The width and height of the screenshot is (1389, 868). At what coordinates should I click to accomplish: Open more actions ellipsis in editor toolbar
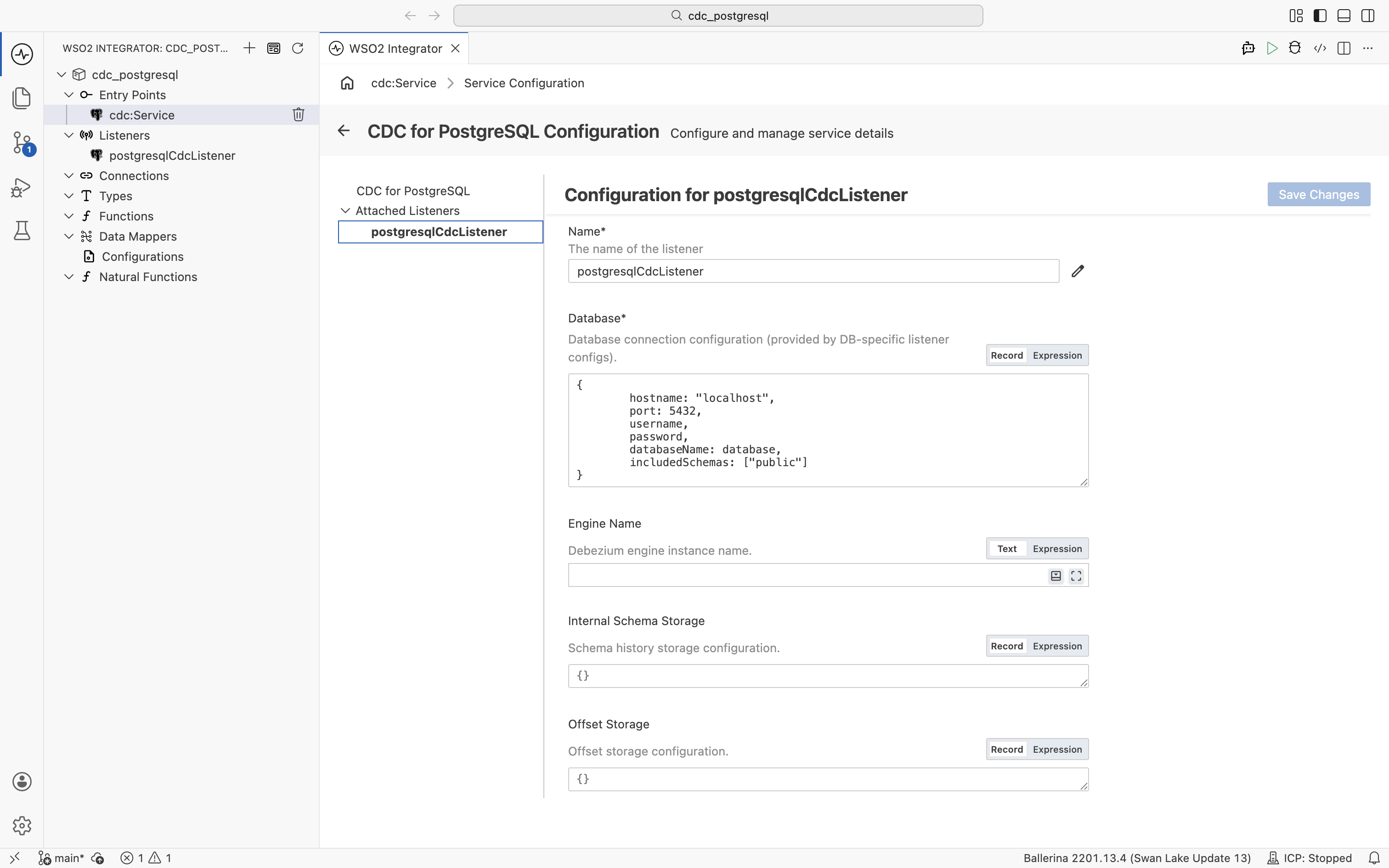click(x=1368, y=48)
